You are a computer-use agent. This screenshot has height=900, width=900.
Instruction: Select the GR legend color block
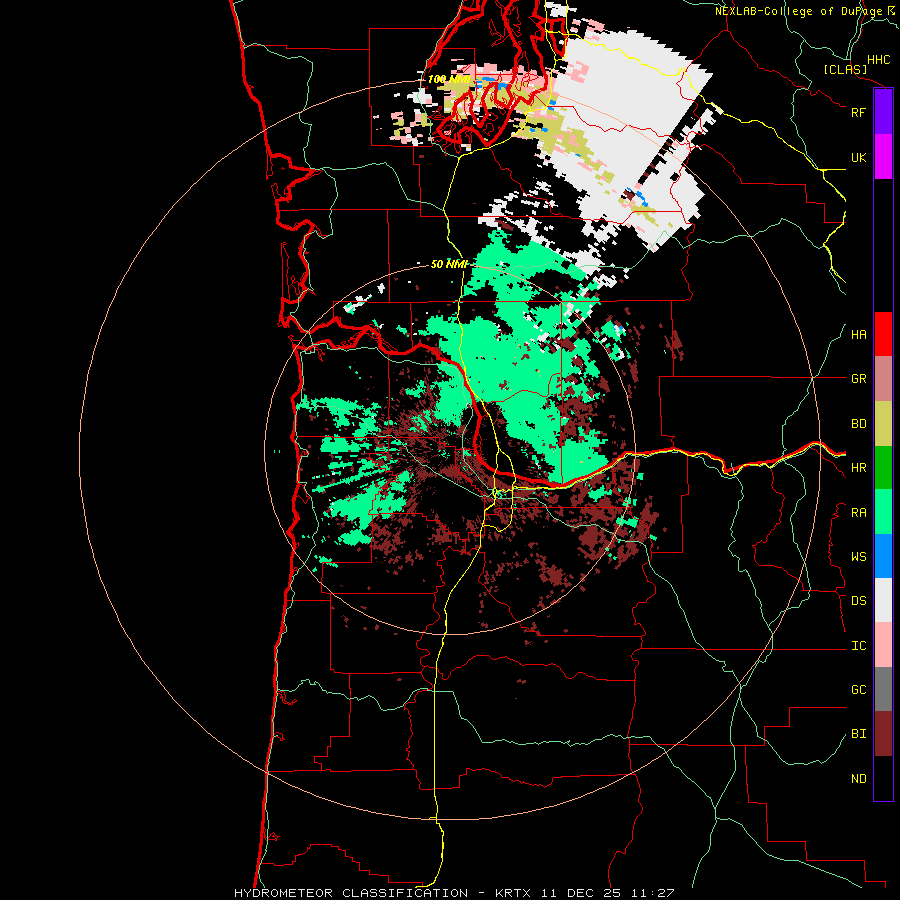883,379
